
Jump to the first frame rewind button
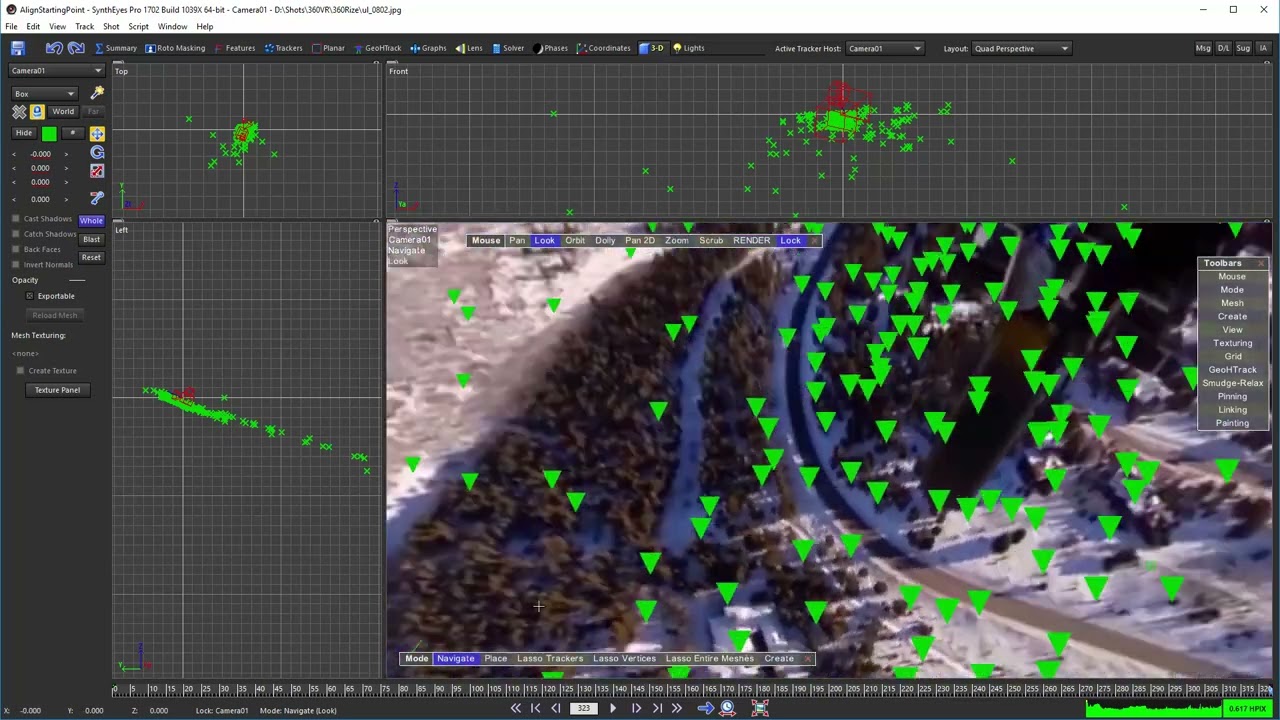click(x=516, y=709)
